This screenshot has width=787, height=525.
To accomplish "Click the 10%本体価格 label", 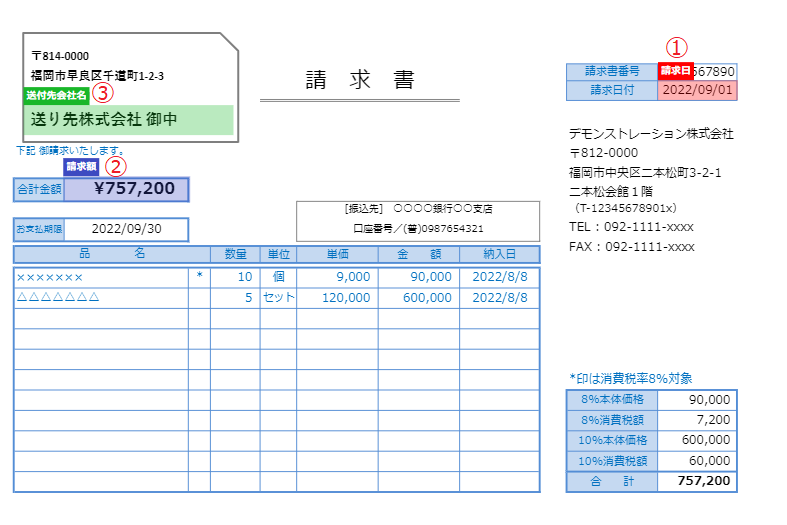I will tap(612, 441).
